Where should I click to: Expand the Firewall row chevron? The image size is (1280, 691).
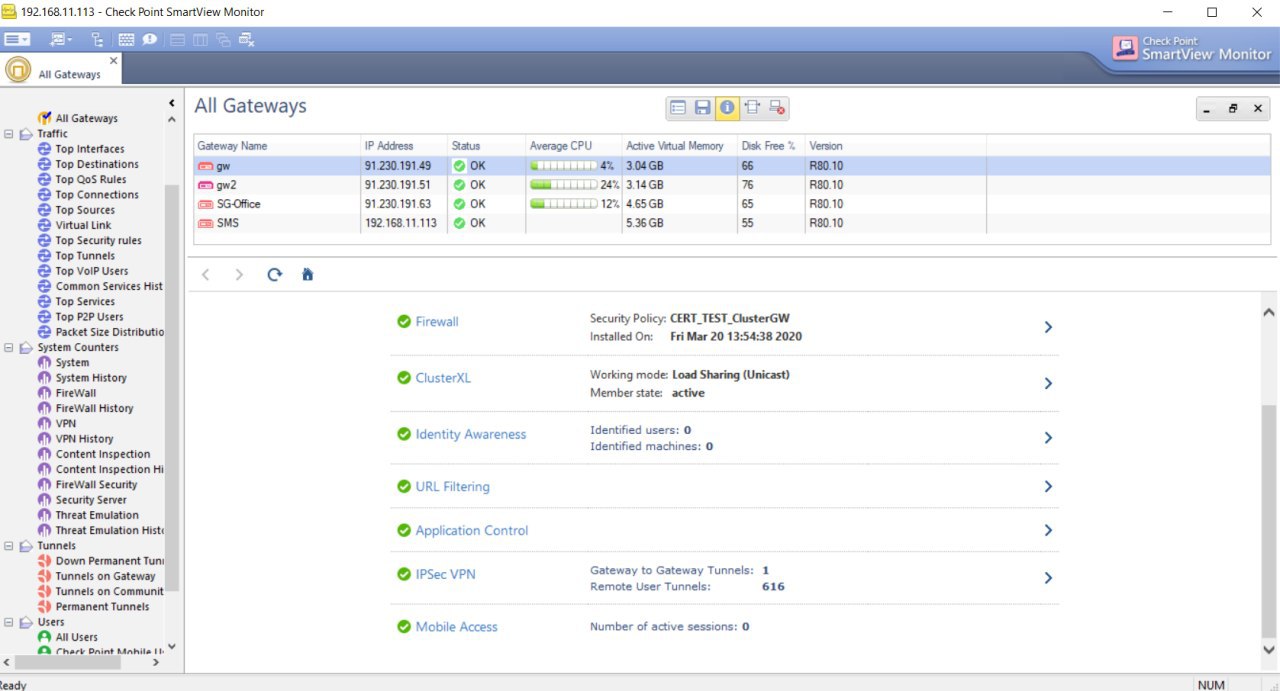point(1048,327)
